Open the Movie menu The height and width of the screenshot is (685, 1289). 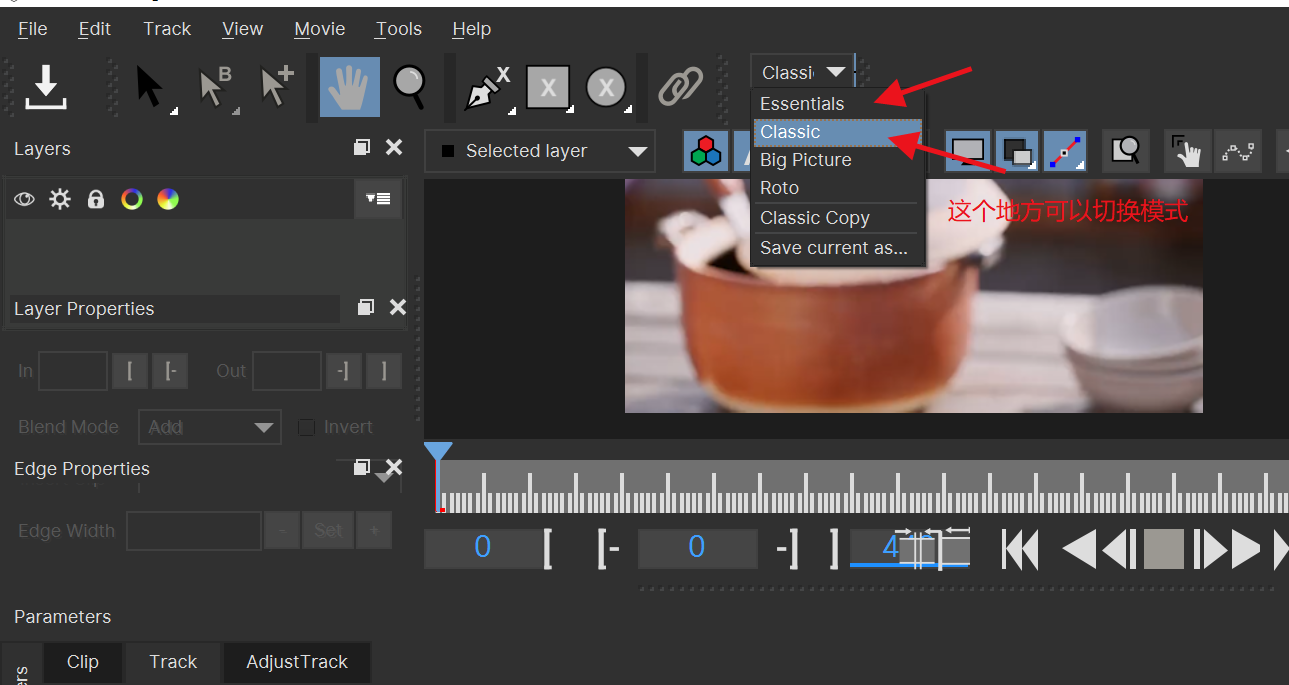click(x=320, y=29)
